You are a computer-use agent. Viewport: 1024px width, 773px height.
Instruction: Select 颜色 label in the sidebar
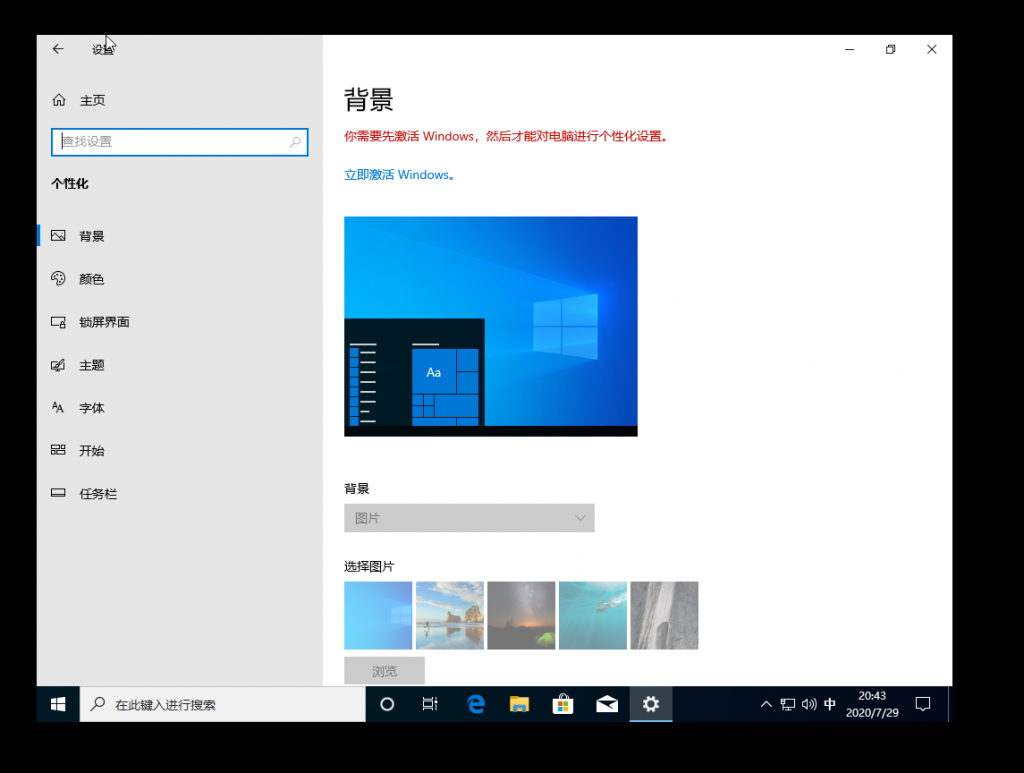[x=91, y=279]
